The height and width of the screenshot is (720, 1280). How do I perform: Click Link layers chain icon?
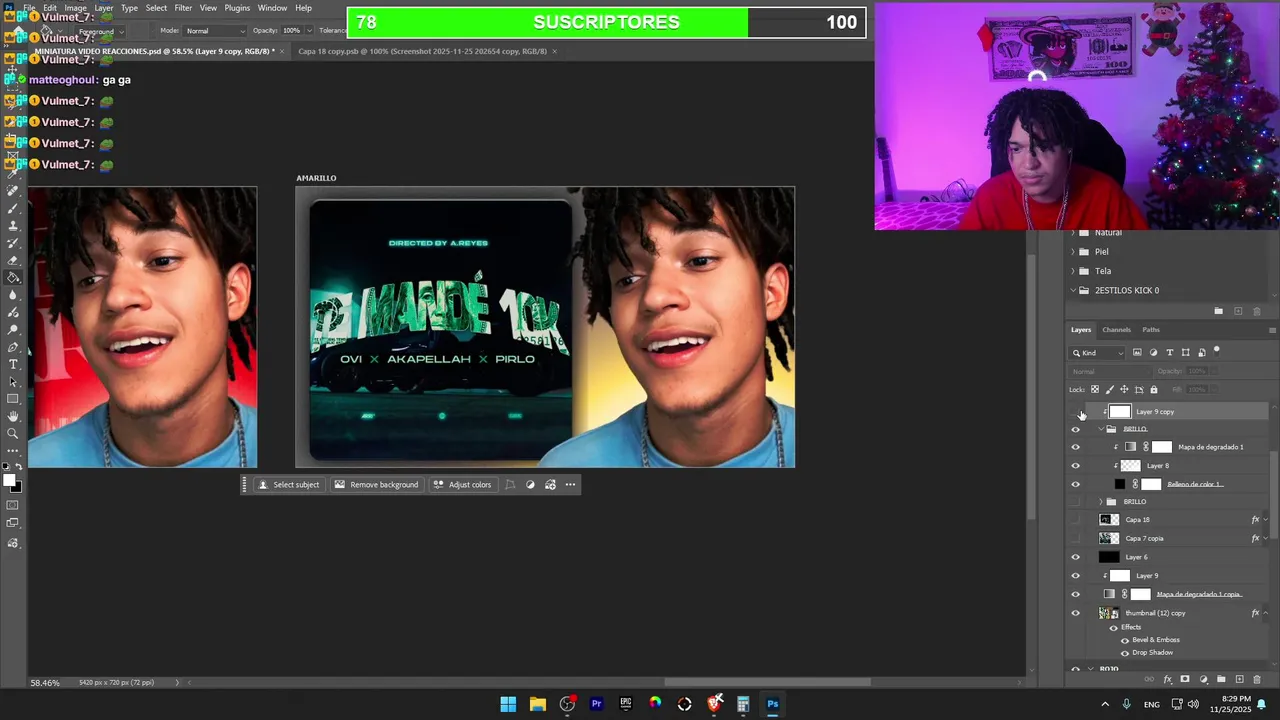coord(1149,679)
